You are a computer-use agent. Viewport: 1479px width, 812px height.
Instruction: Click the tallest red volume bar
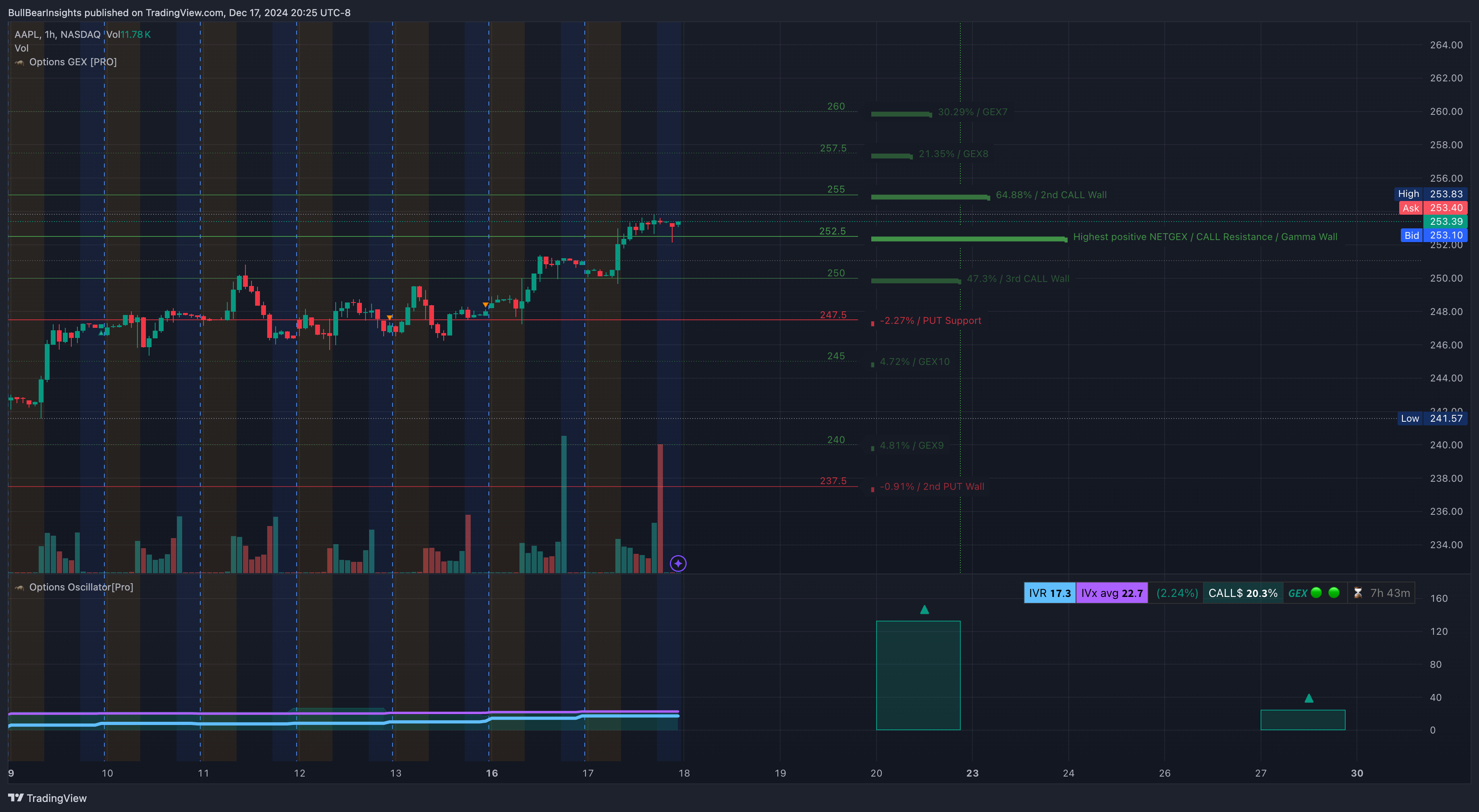coord(660,508)
